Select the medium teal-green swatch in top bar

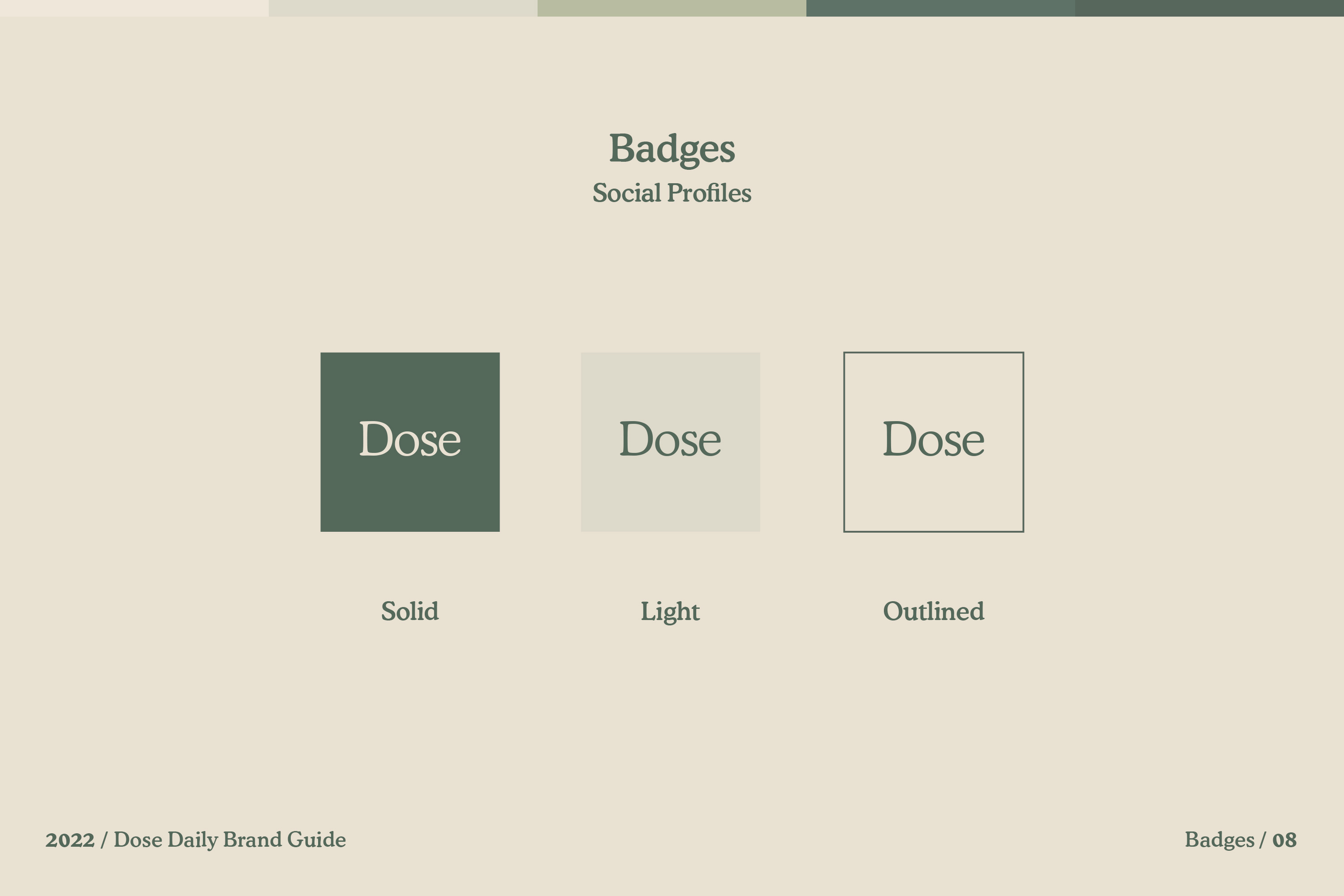(x=940, y=8)
